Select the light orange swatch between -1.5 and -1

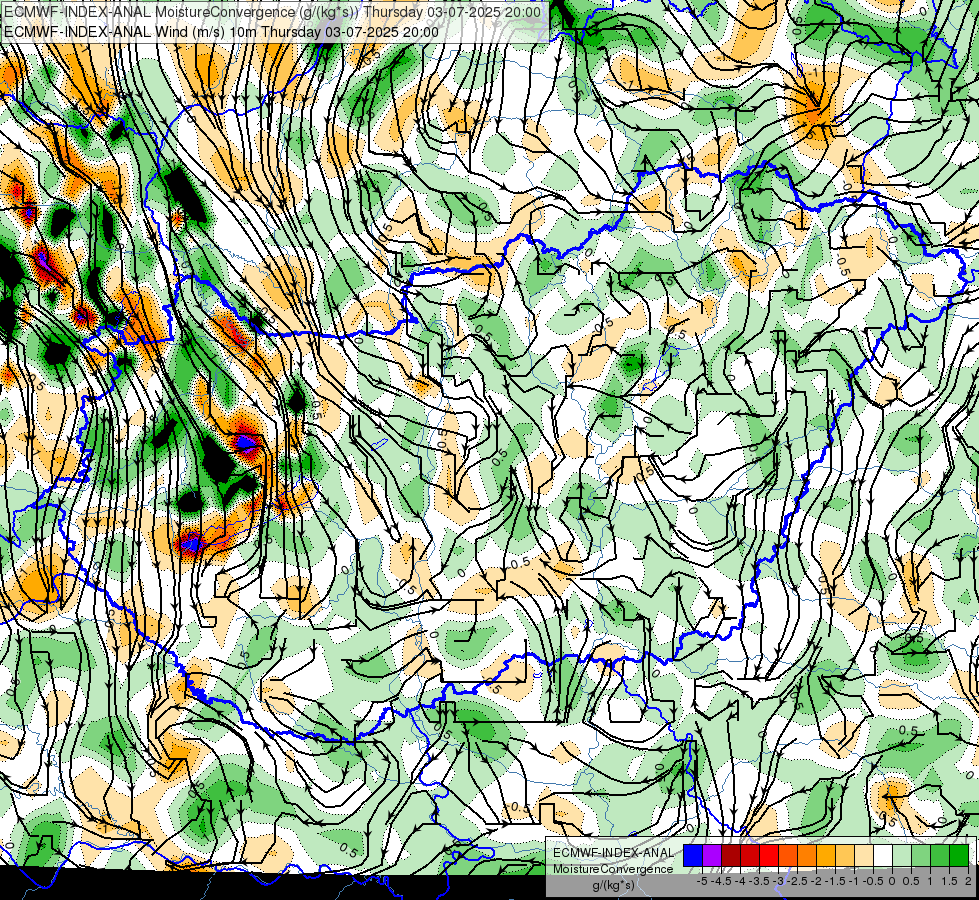[x=845, y=856]
